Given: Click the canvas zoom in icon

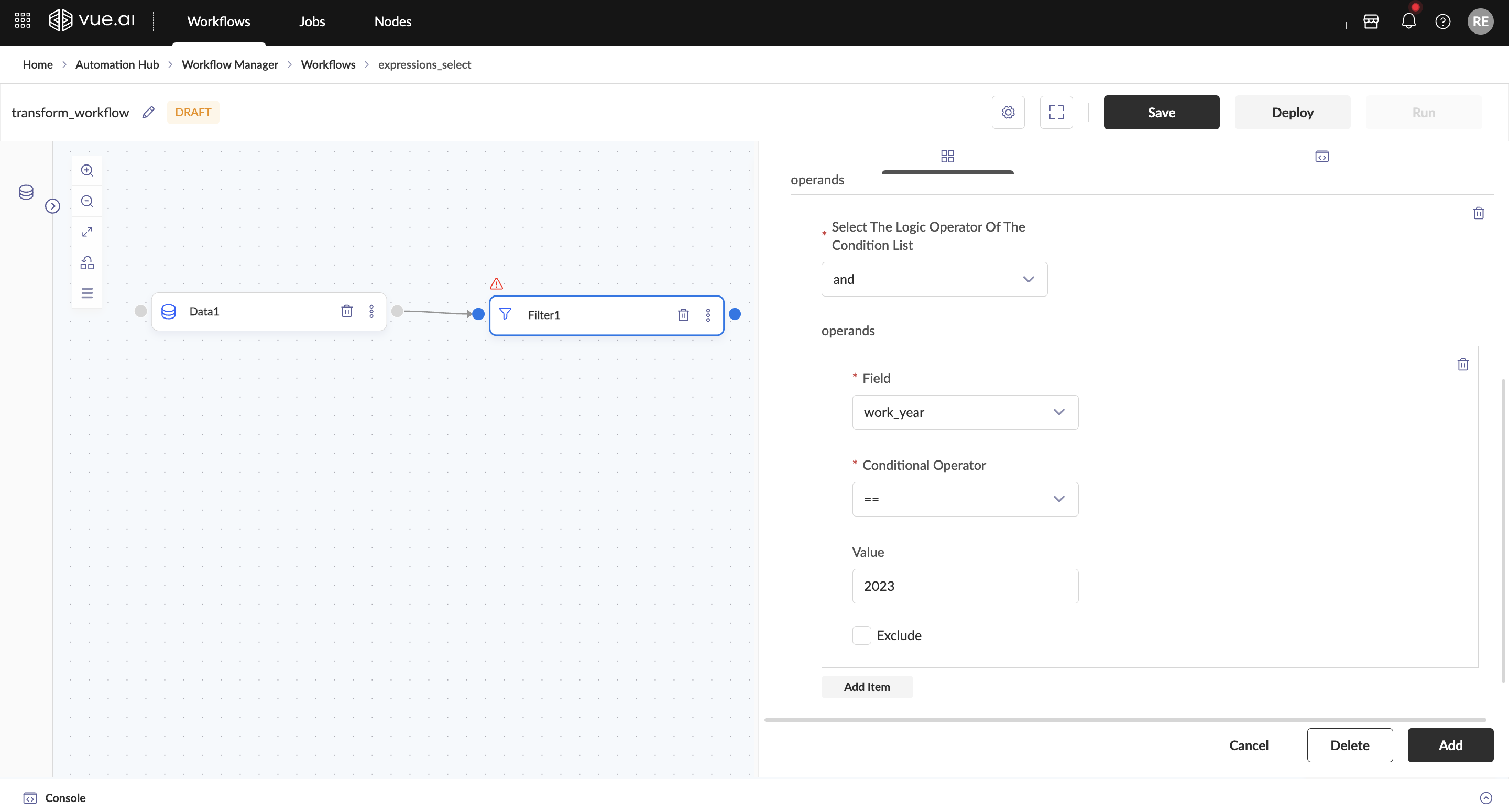Looking at the screenshot, I should (x=88, y=170).
